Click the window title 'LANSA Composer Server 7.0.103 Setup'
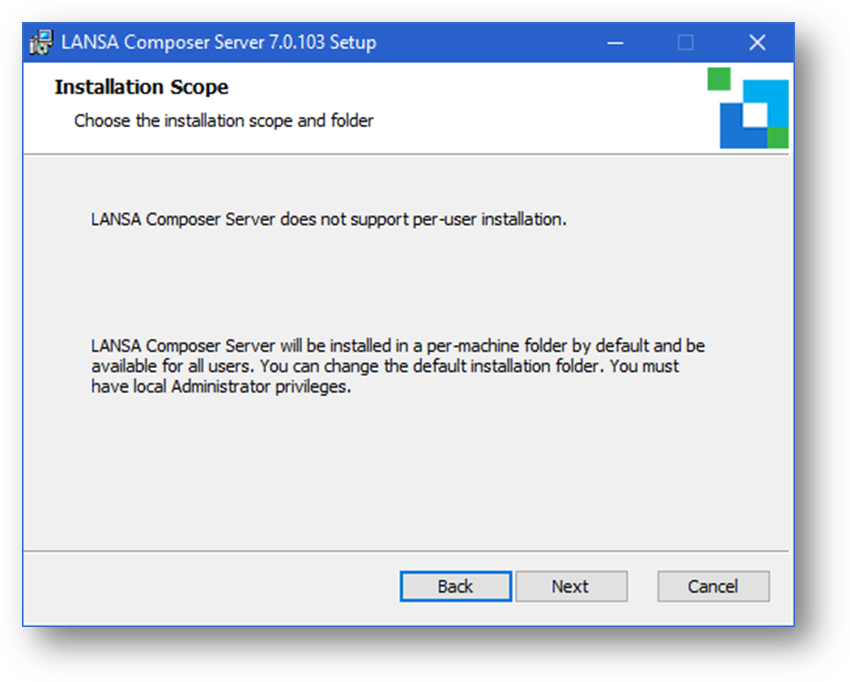The height and width of the screenshot is (682, 850). (218, 43)
